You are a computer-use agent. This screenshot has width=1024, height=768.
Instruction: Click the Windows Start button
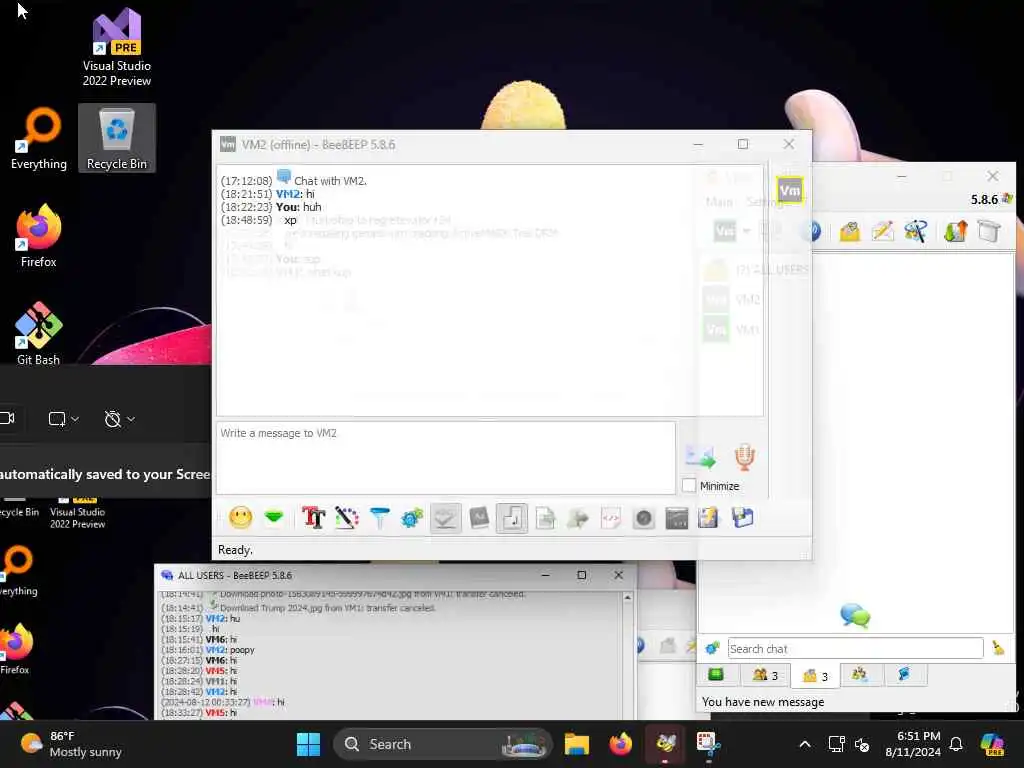click(308, 744)
